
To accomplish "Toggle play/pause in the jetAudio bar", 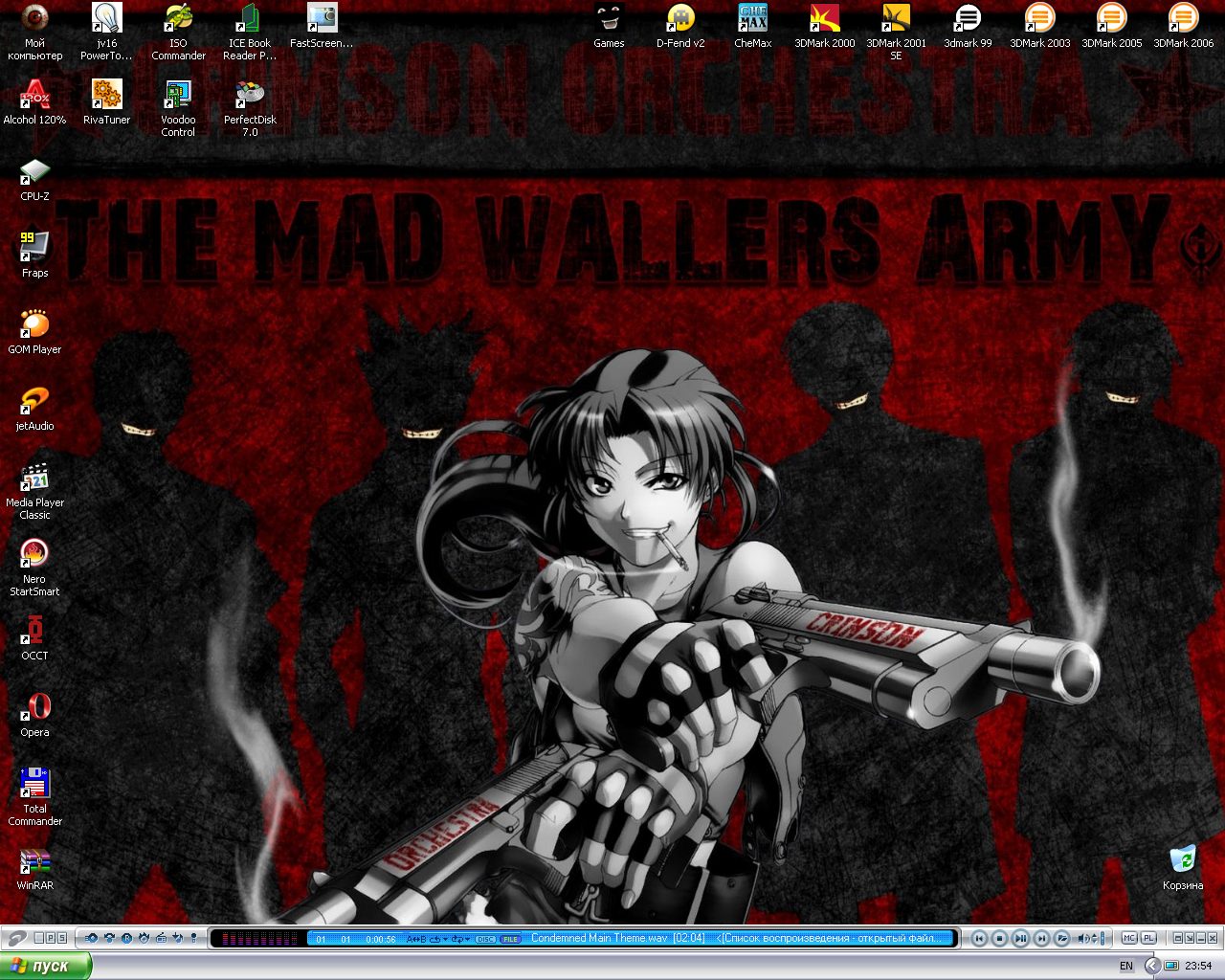I will point(1021,938).
